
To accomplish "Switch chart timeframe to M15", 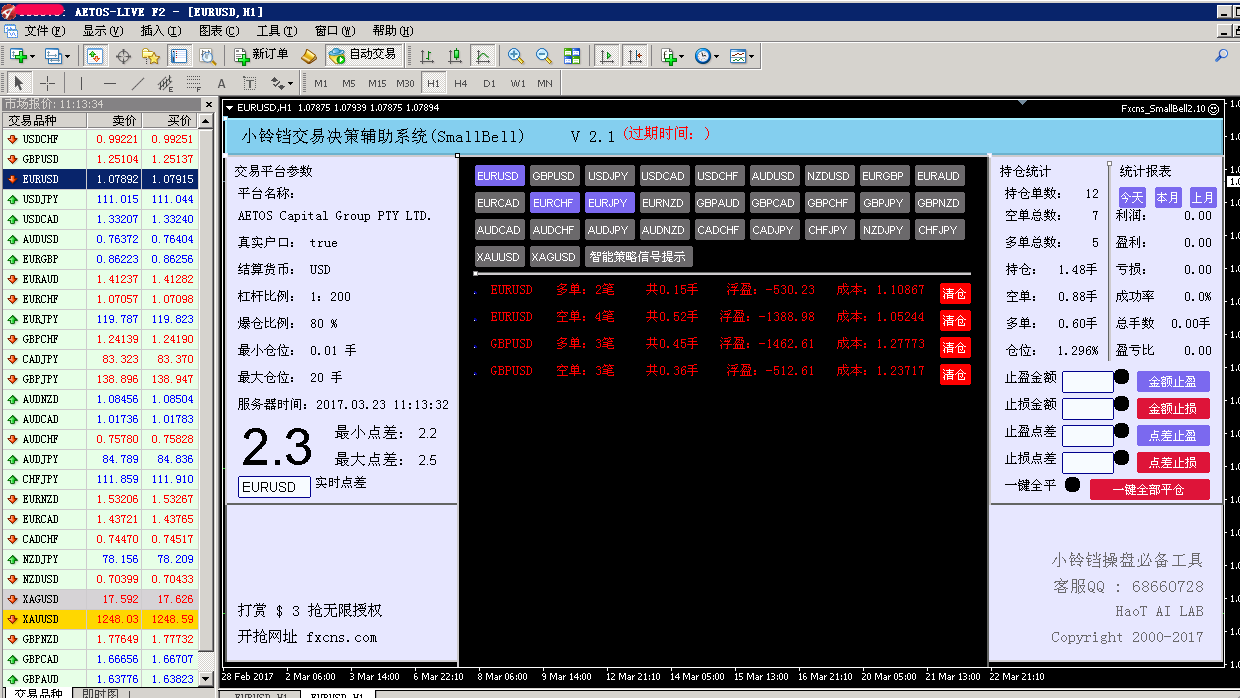I will (377, 83).
